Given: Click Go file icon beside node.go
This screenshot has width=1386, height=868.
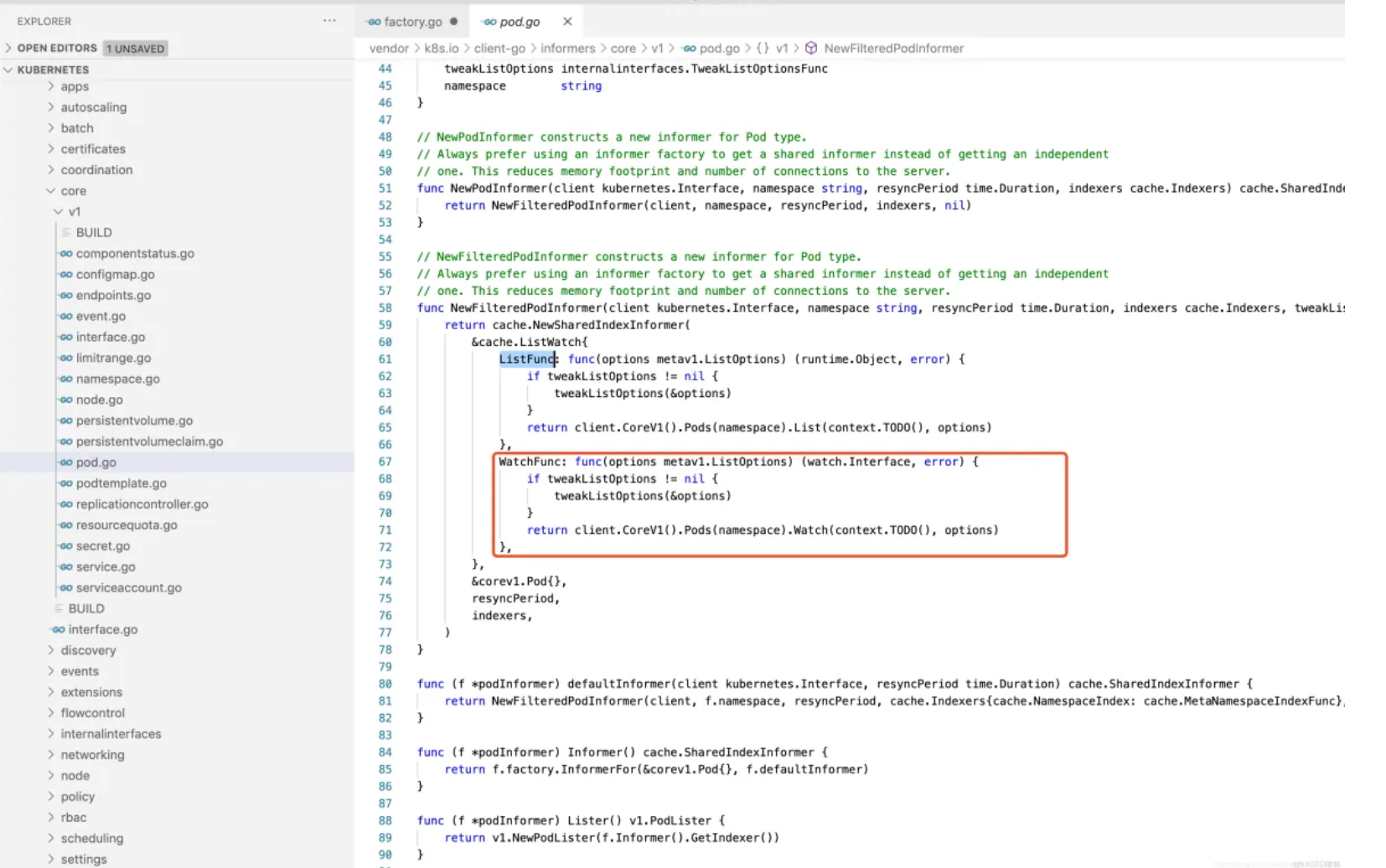Looking at the screenshot, I should tap(66, 400).
